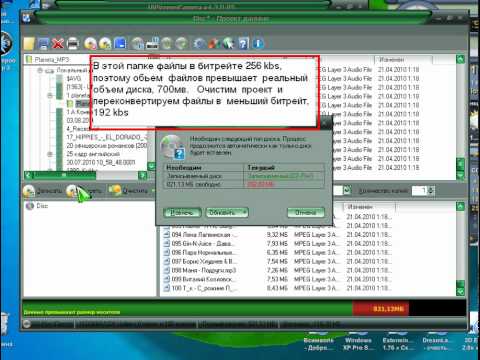Click the green cursor globe icon
This screenshot has width=480, height=360.
(228, 44)
